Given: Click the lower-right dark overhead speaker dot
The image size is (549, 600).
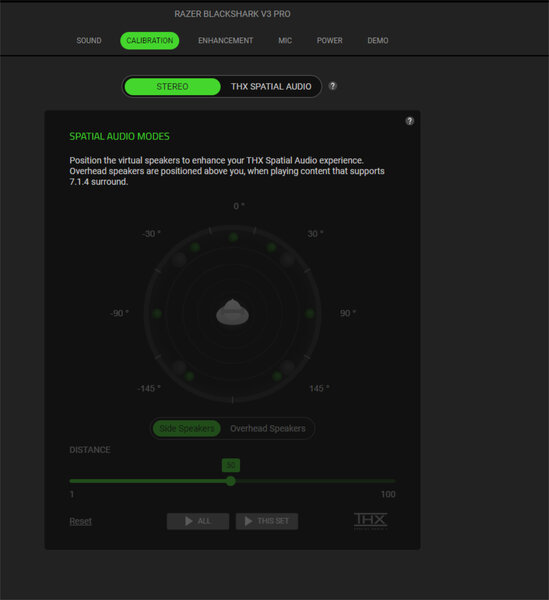Looking at the screenshot, I should pos(287,367).
